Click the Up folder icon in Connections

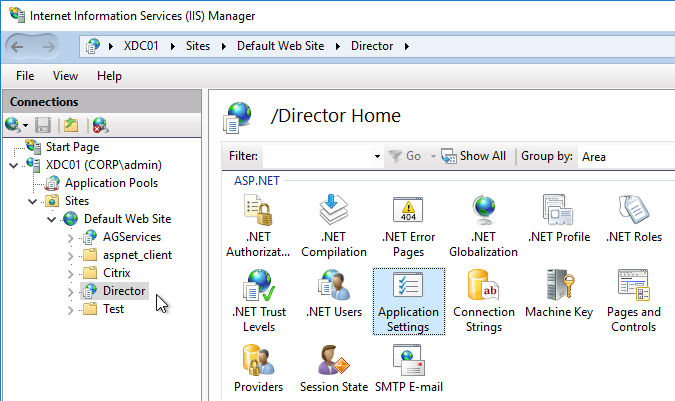click(71, 125)
